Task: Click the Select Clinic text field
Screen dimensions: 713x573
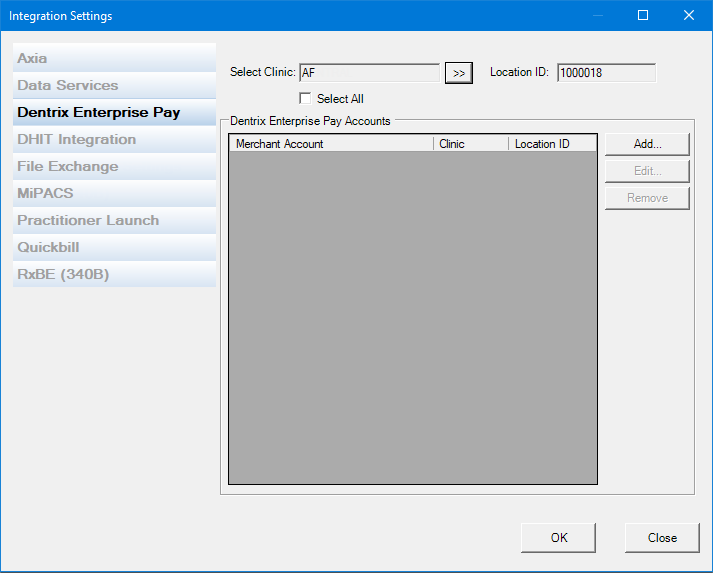Action: 369,73
